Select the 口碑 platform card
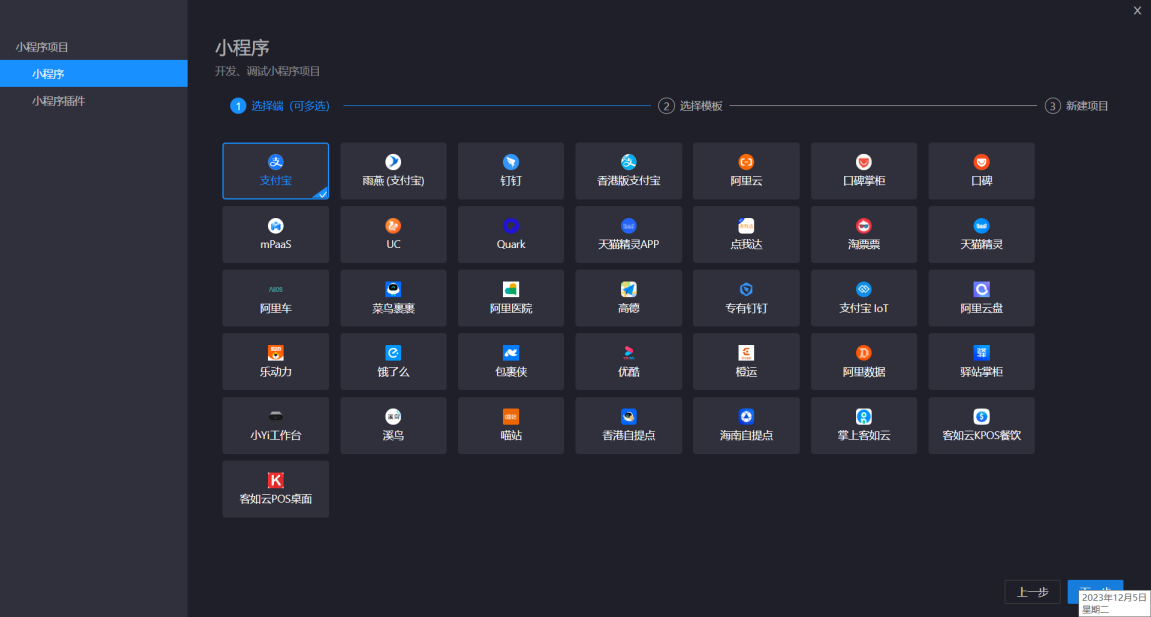 pos(981,171)
